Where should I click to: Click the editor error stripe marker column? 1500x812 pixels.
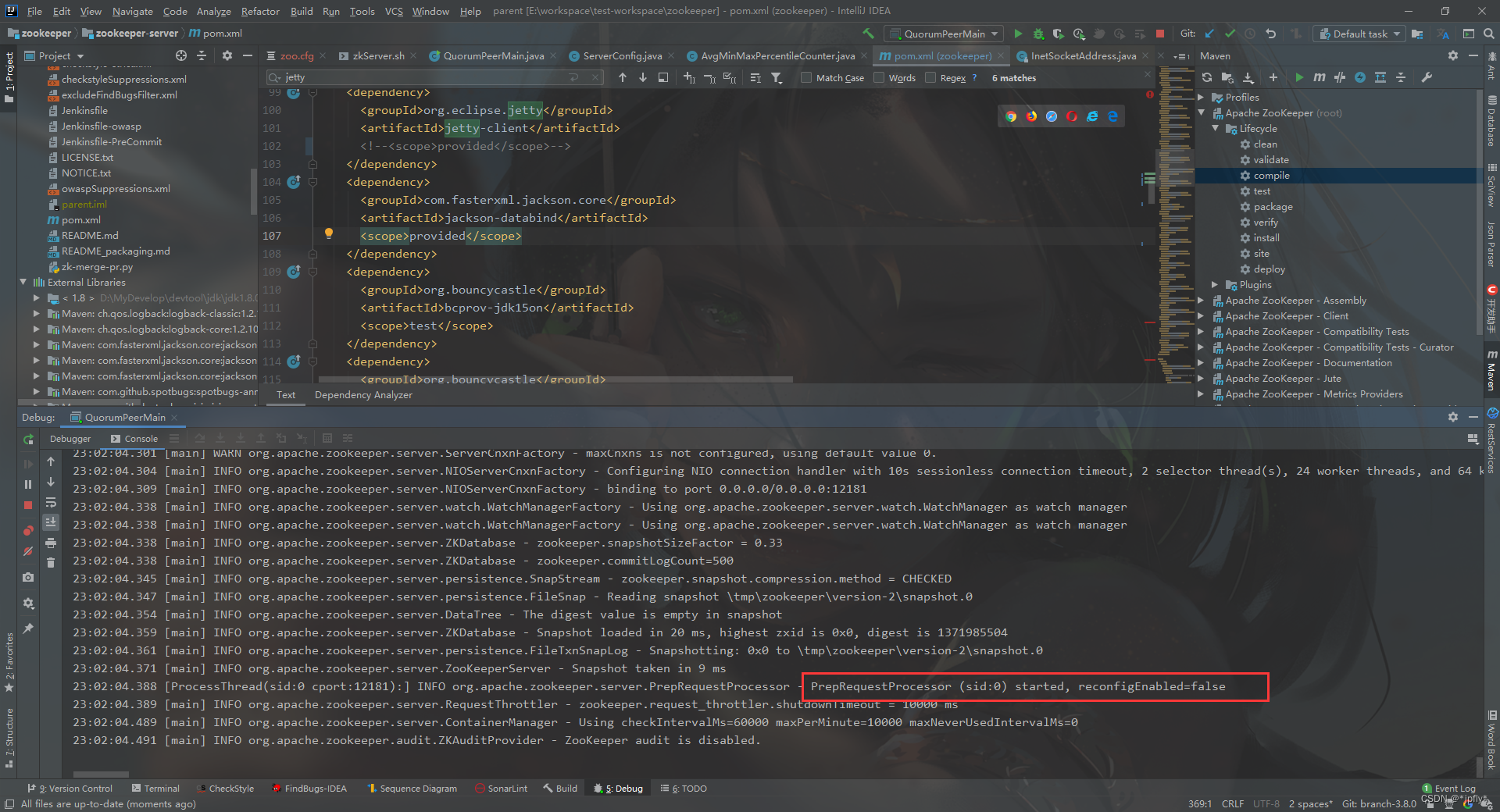click(1150, 234)
